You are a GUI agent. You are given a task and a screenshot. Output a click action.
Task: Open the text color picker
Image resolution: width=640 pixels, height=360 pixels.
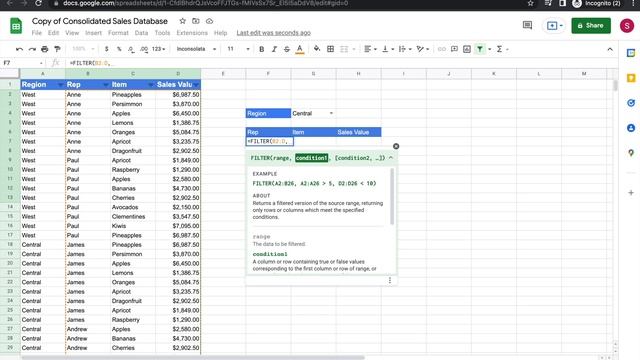click(x=300, y=49)
